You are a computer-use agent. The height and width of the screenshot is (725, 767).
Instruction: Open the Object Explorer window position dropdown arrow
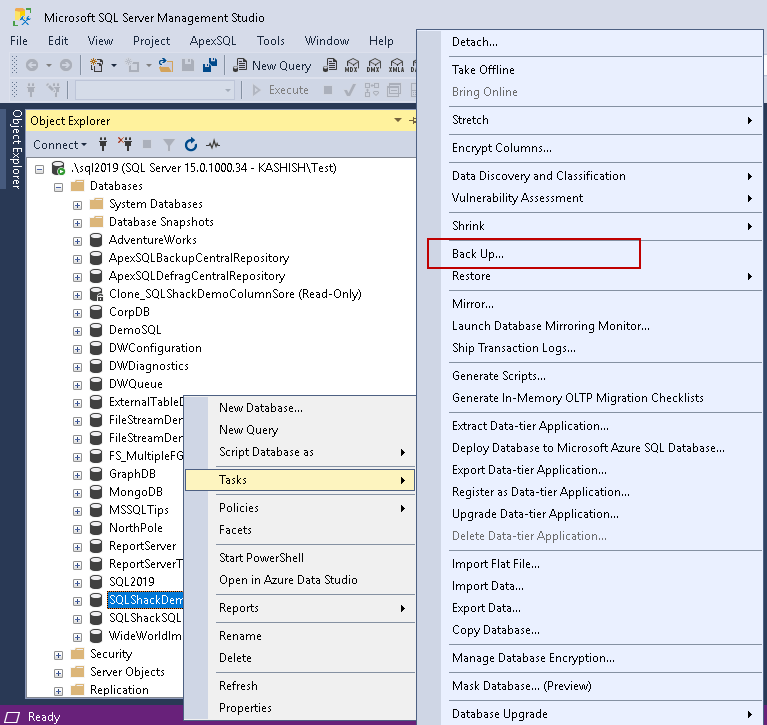click(x=398, y=120)
